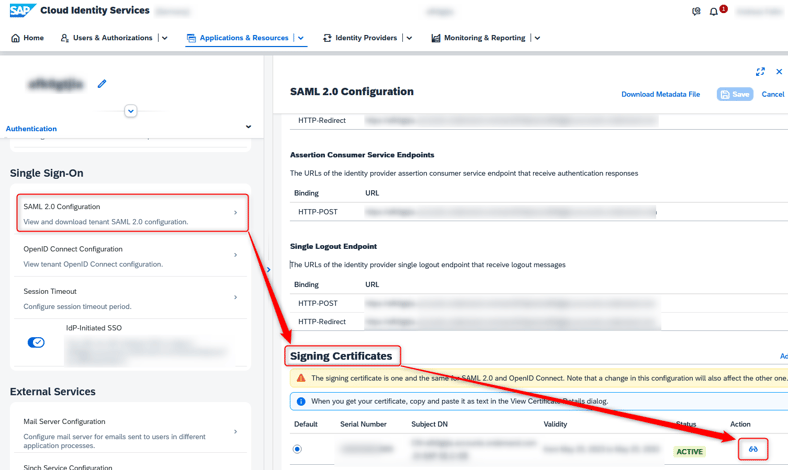Toggle the IdP-Initiated SSO switch
The height and width of the screenshot is (470, 788).
click(36, 342)
